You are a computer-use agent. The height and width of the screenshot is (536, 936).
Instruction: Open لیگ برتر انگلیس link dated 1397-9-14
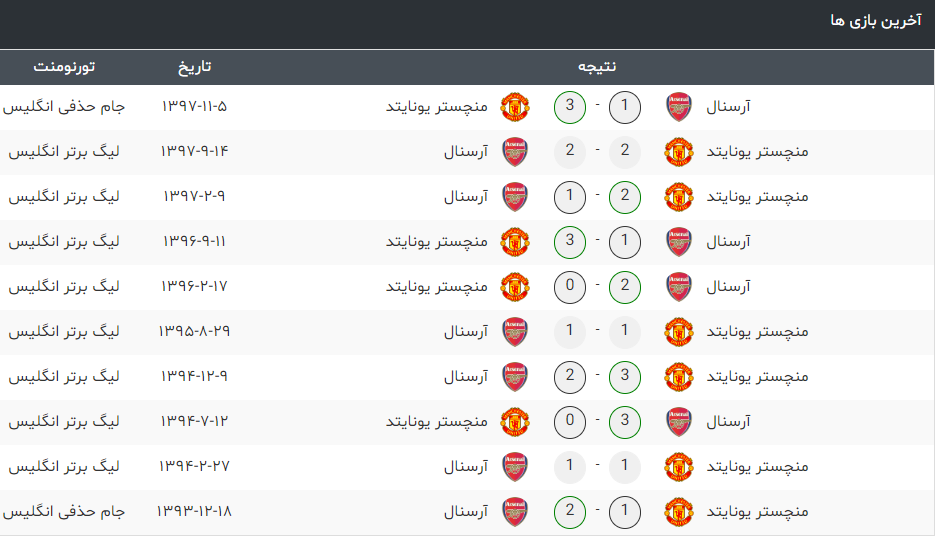64,152
